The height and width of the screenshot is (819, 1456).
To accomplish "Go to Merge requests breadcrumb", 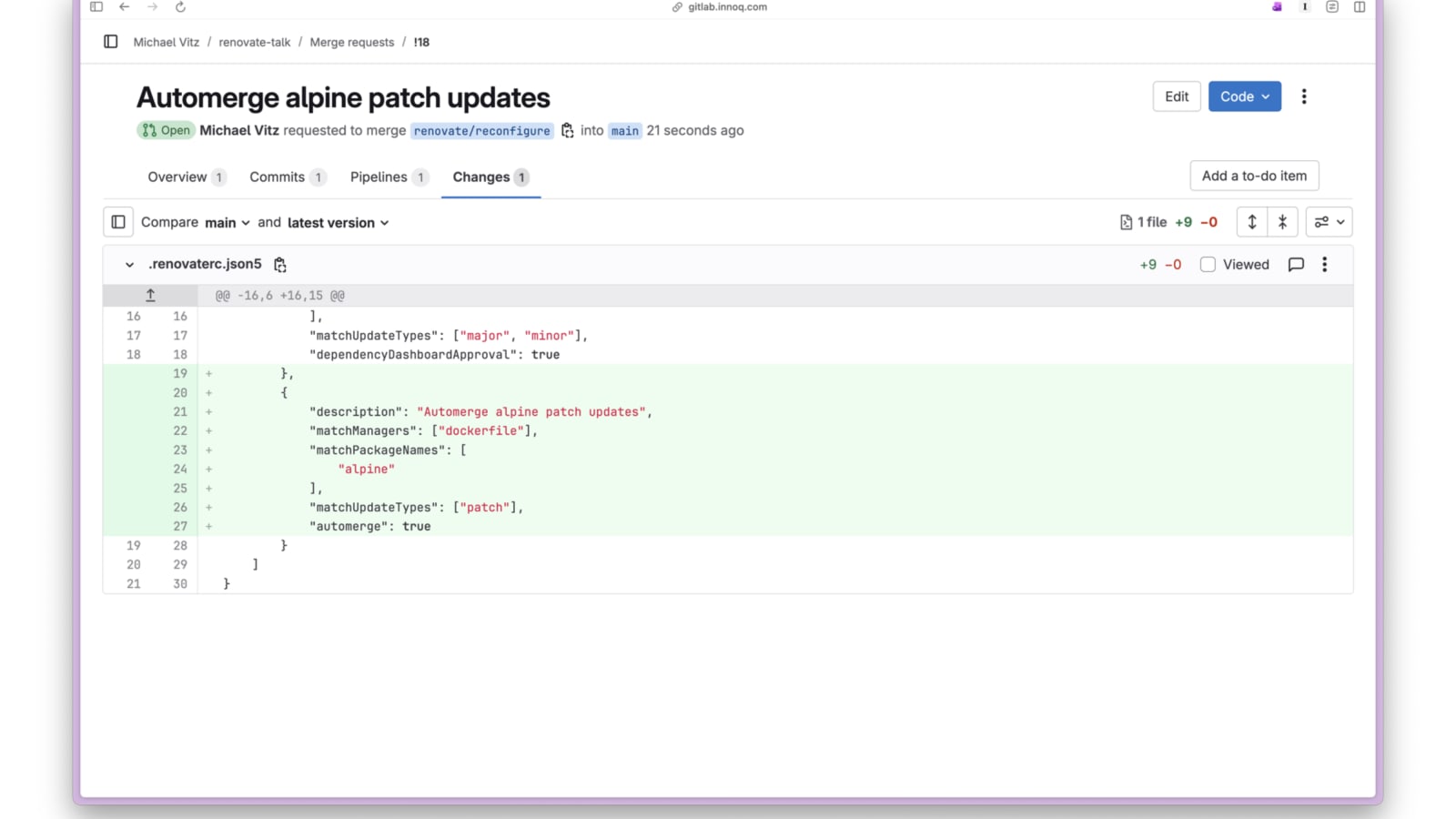I will pyautogui.click(x=352, y=43).
